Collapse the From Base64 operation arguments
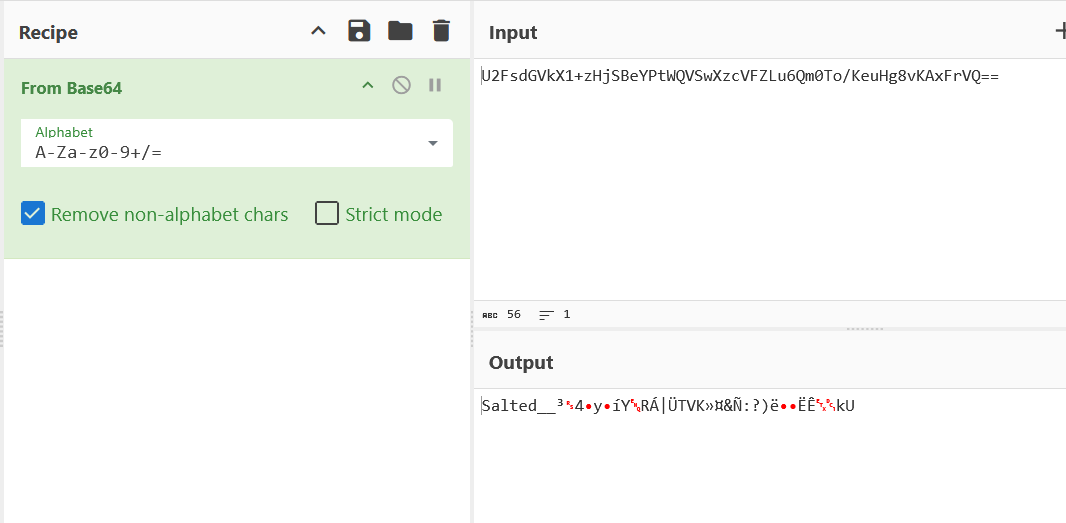Viewport: 1066px width, 523px height. click(x=367, y=85)
